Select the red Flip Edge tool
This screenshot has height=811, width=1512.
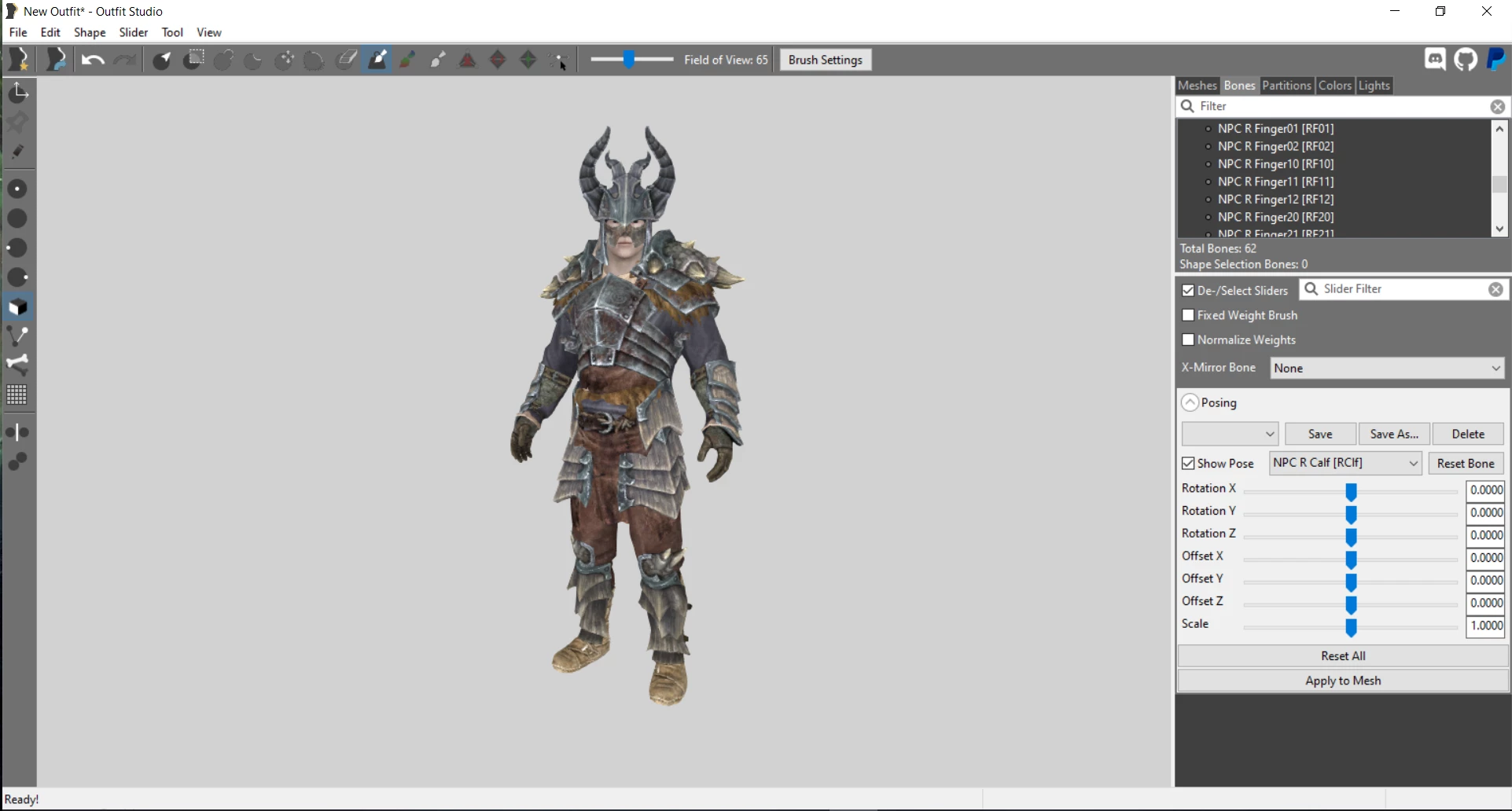[x=498, y=60]
